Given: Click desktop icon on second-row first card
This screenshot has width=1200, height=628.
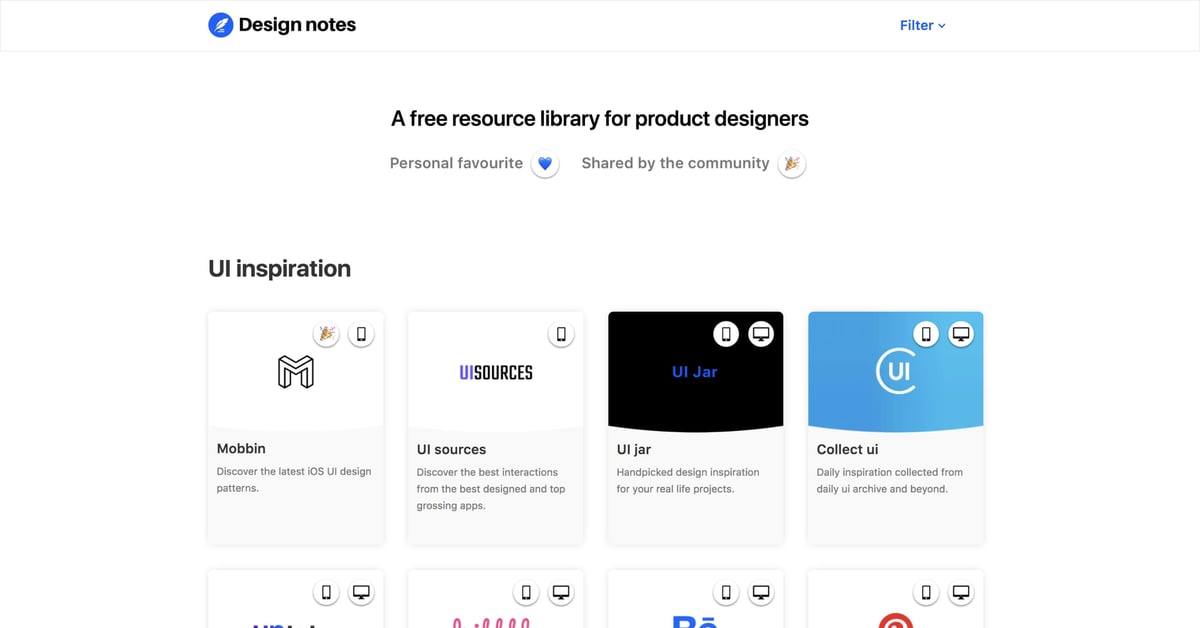Looking at the screenshot, I should pos(361,593).
